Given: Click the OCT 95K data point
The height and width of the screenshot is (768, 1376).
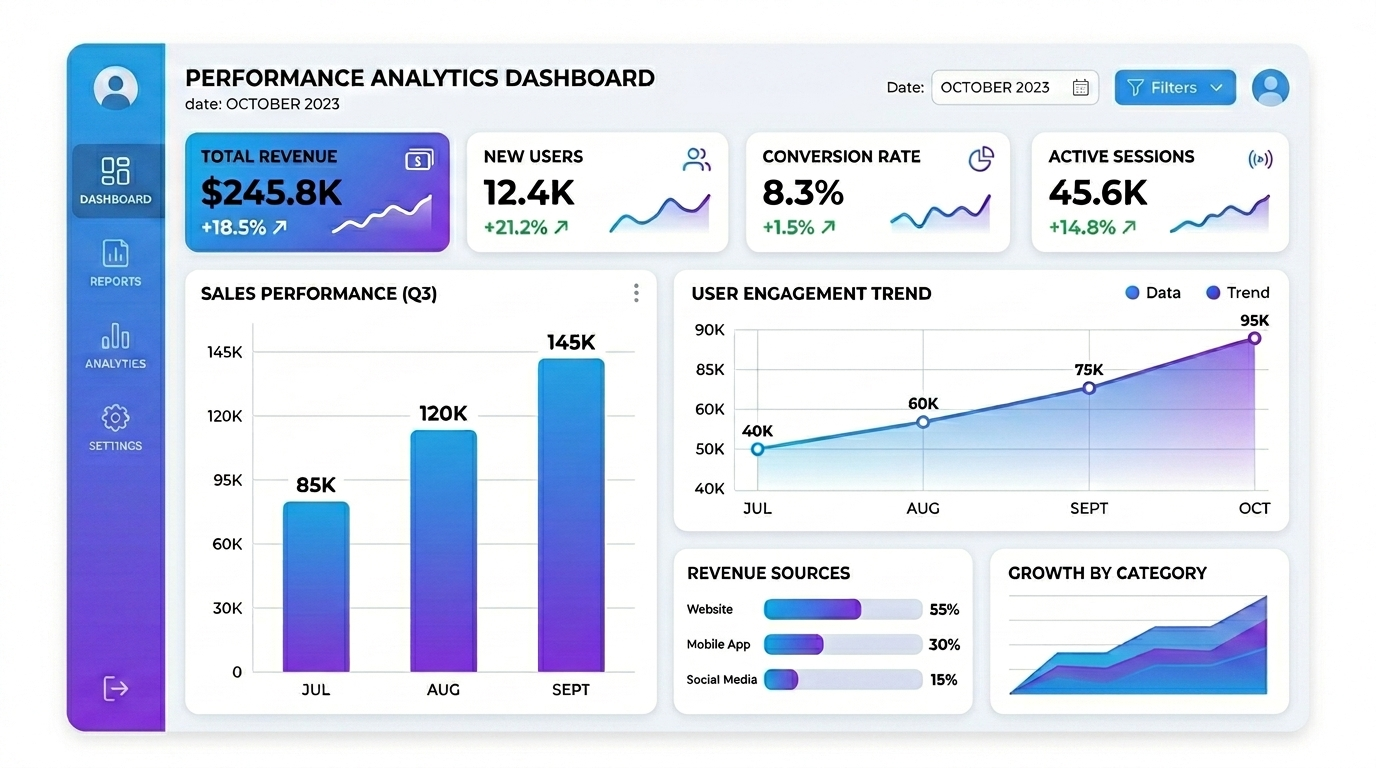Looking at the screenshot, I should pyautogui.click(x=1254, y=338).
